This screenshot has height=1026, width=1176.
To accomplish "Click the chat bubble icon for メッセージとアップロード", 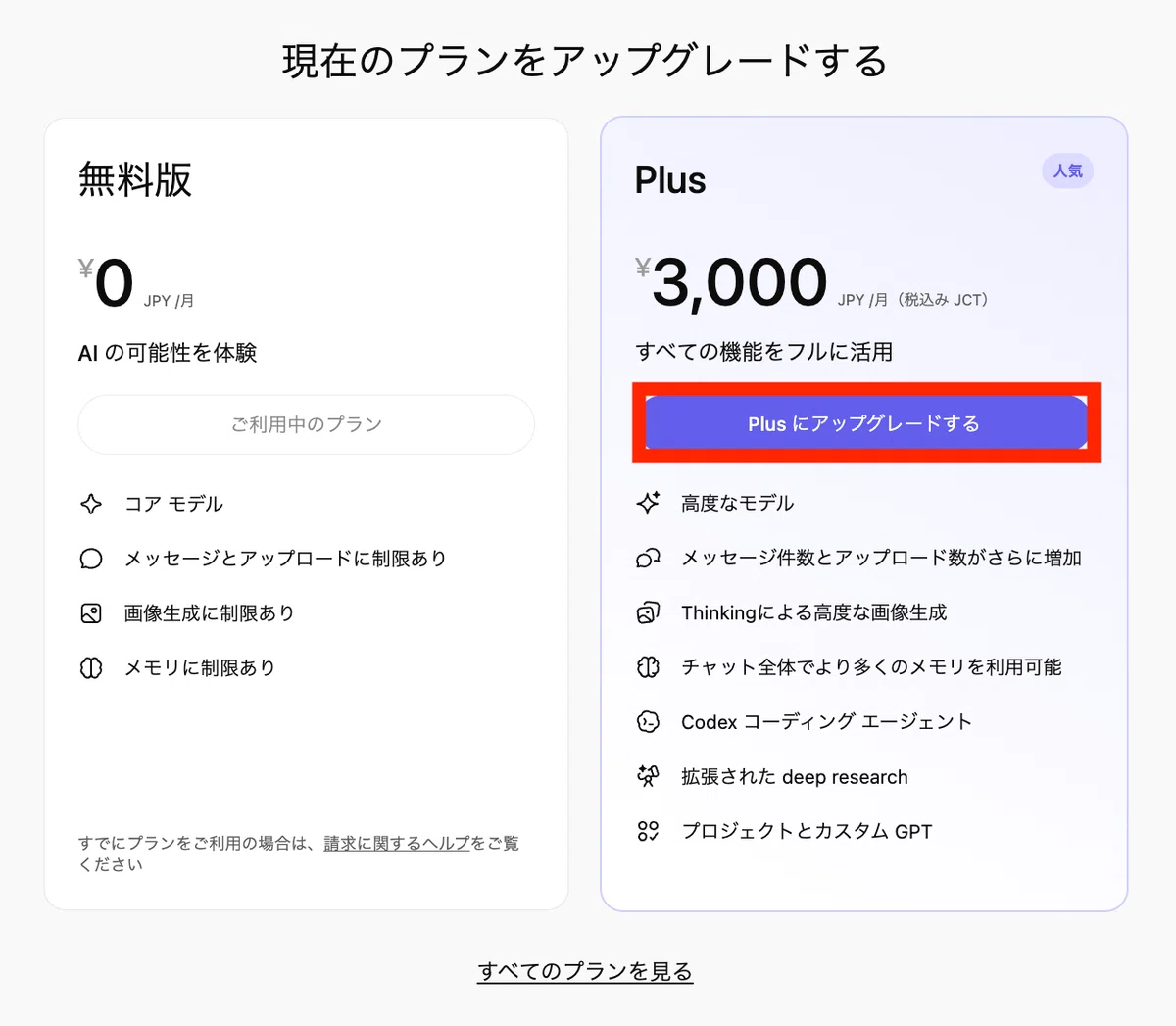I will pyautogui.click(x=91, y=559).
